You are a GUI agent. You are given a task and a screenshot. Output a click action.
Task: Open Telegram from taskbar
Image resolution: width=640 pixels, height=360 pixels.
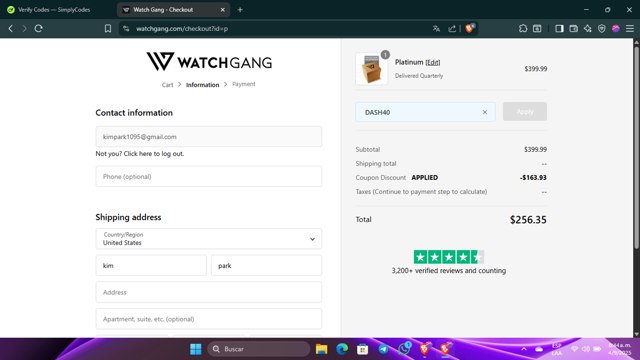coord(383,349)
